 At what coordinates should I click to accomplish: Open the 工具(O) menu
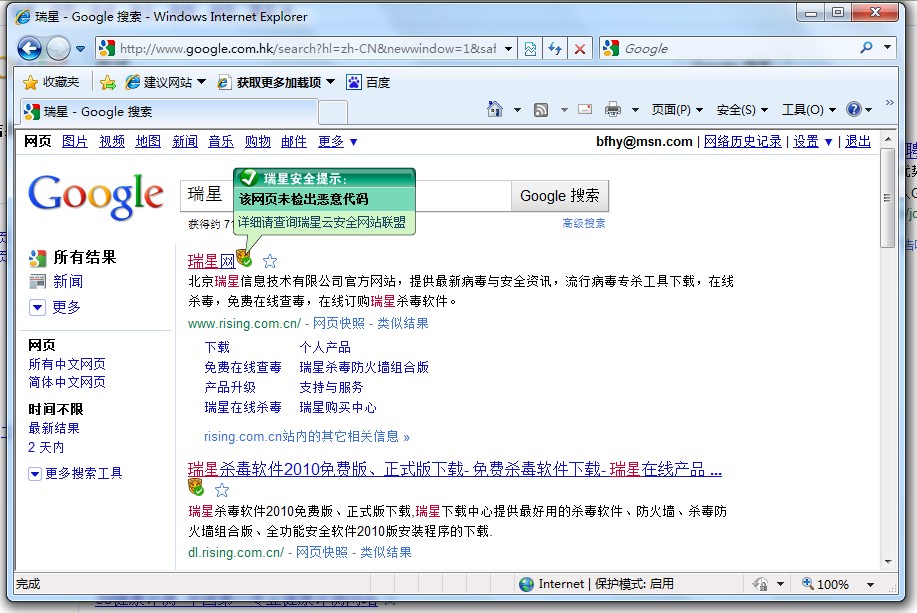tap(809, 109)
